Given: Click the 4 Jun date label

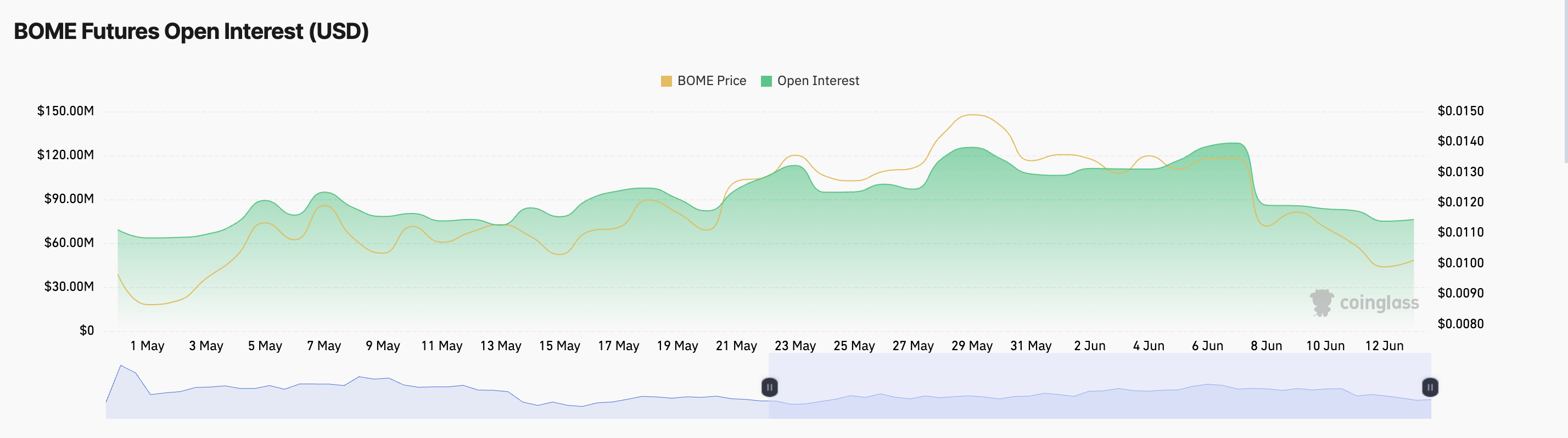Looking at the screenshot, I should 1149,346.
